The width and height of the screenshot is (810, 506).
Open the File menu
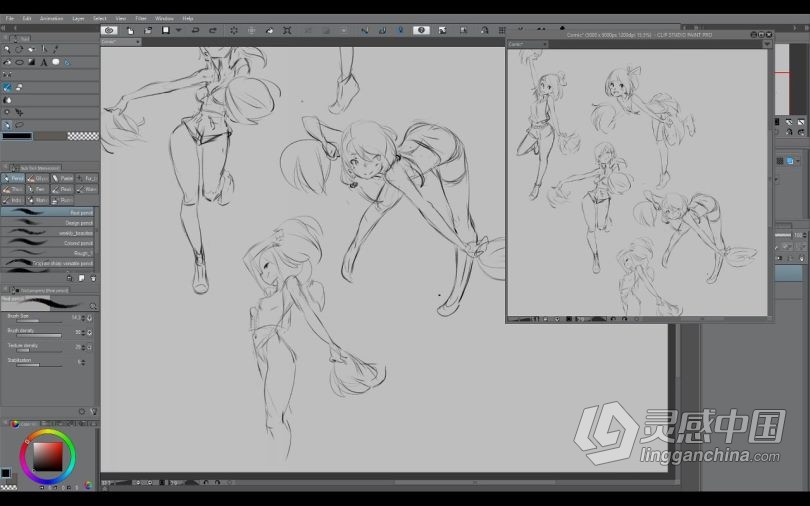click(10, 19)
